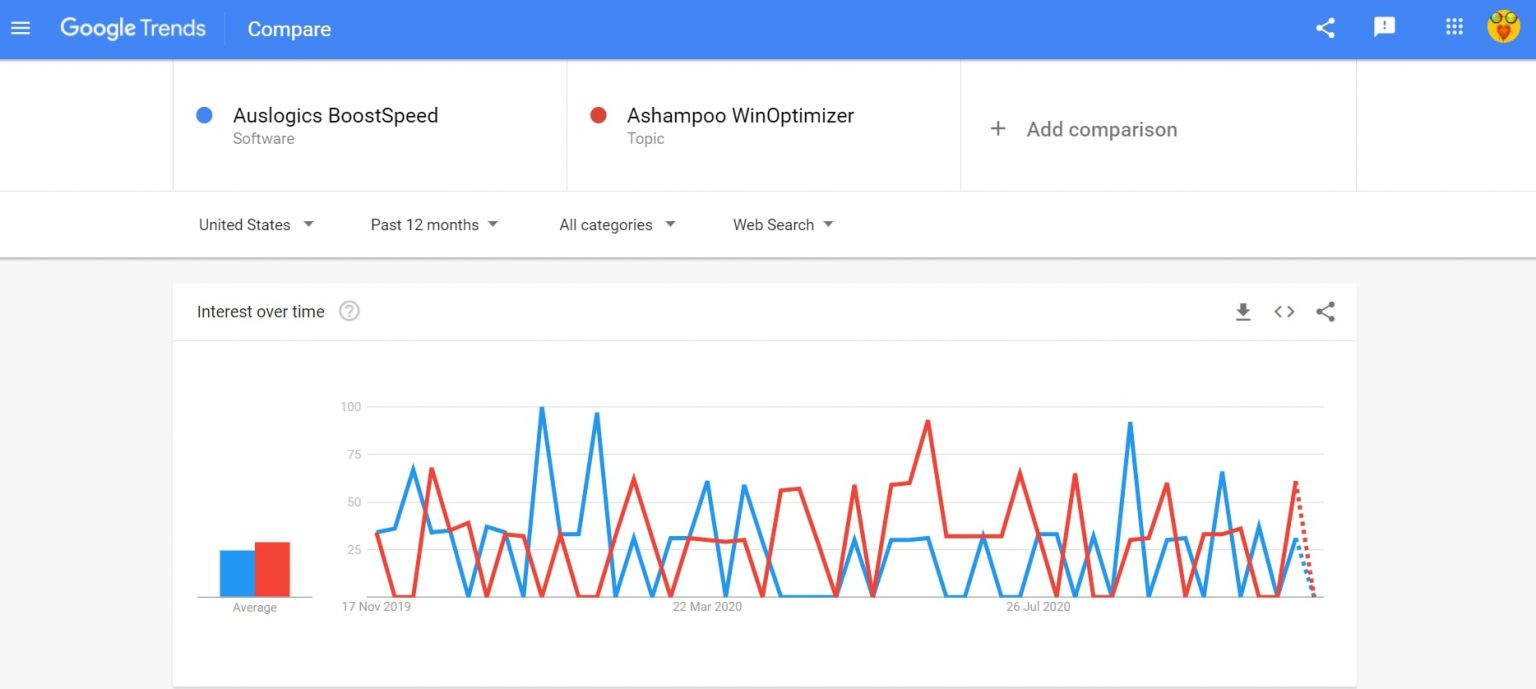This screenshot has width=1536, height=689.
Task: Open the send feedback icon
Action: (x=1384, y=28)
